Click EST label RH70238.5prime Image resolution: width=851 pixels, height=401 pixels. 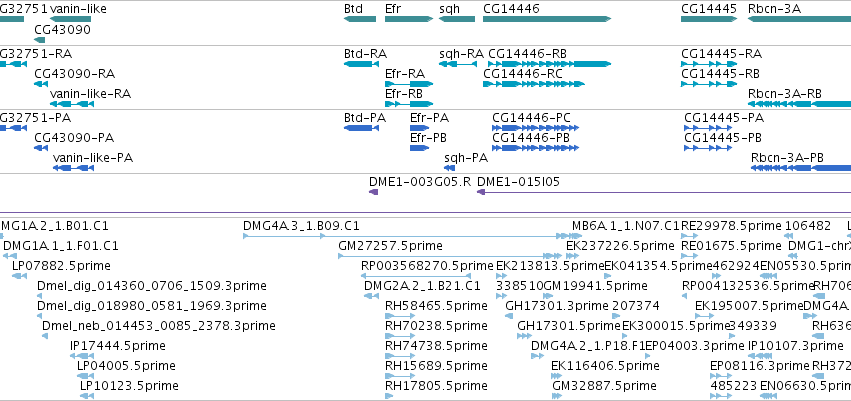point(436,325)
